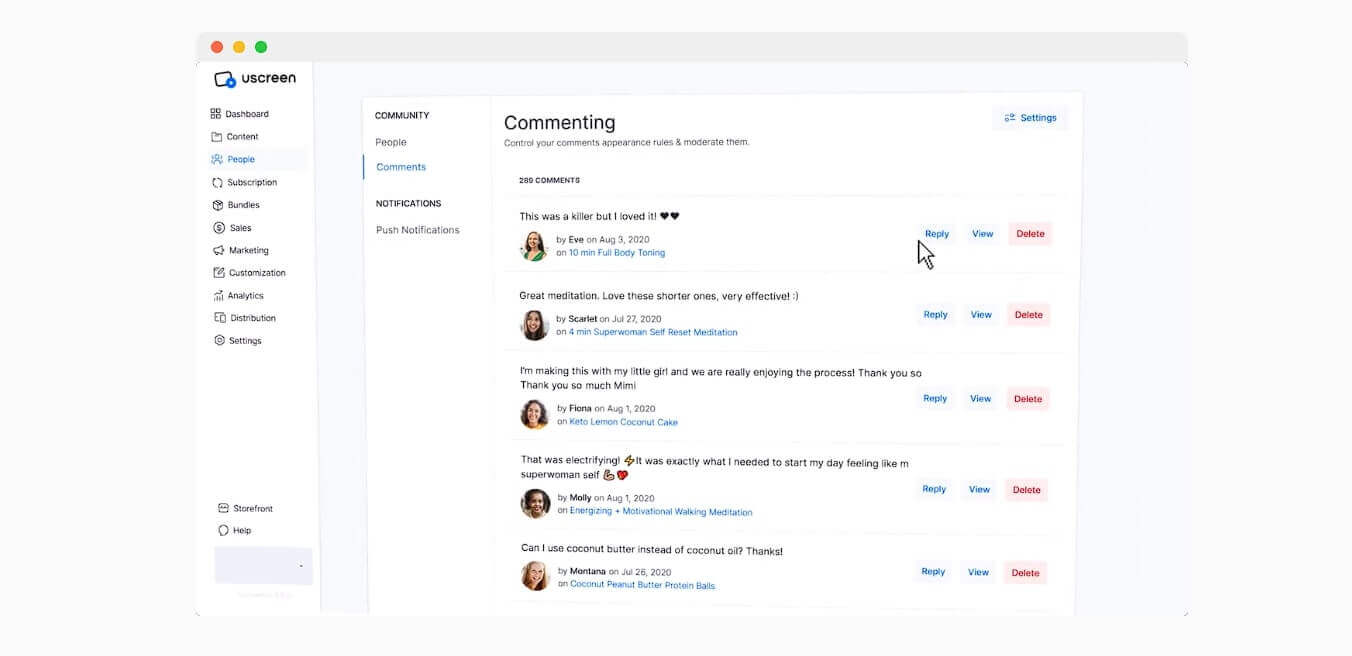Open the Dashboard from the sidebar
The height and width of the screenshot is (656, 1352).
(x=248, y=113)
